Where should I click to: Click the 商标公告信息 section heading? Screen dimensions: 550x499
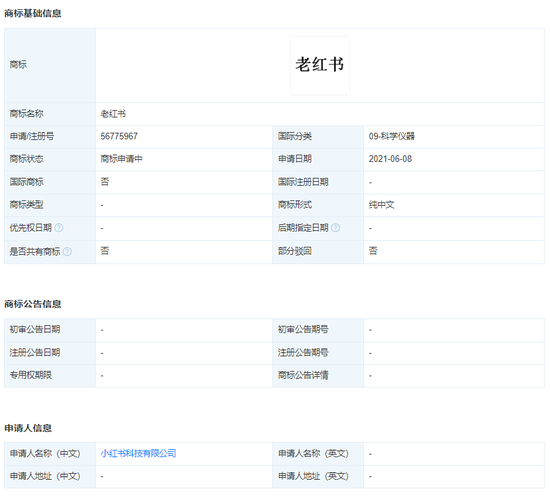click(x=33, y=304)
